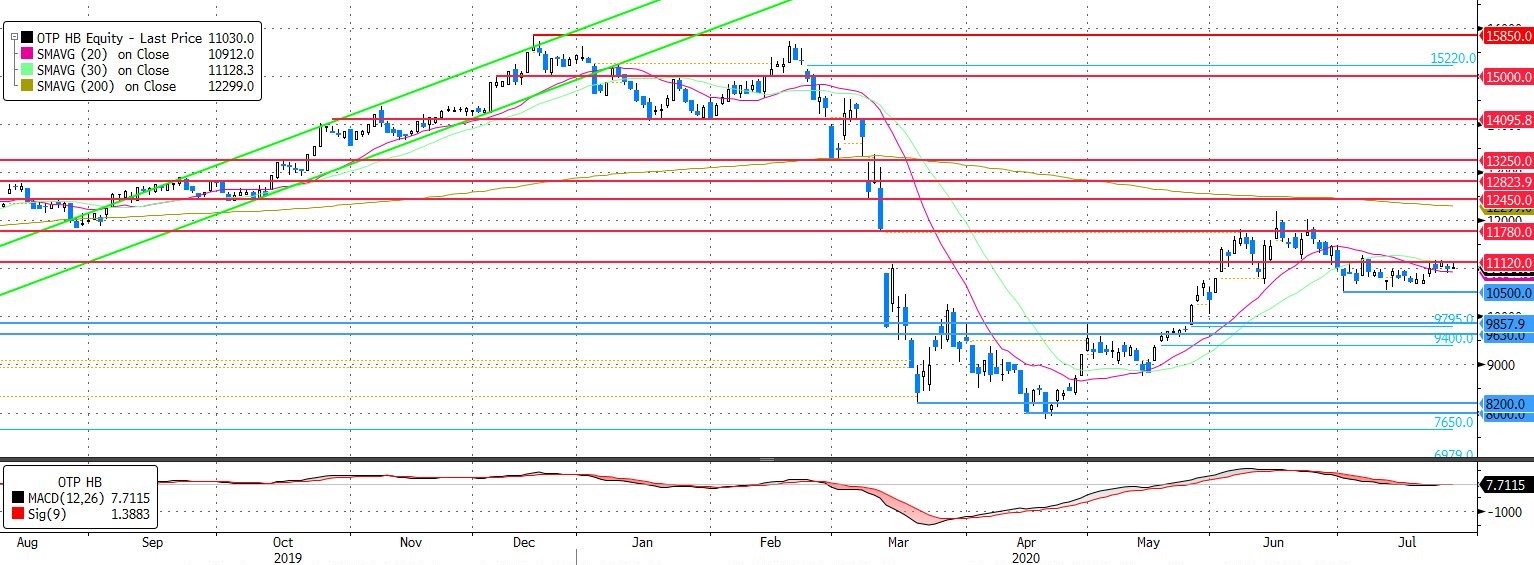
Task: Click the red 11780.0 price level tag
Action: 1508,231
